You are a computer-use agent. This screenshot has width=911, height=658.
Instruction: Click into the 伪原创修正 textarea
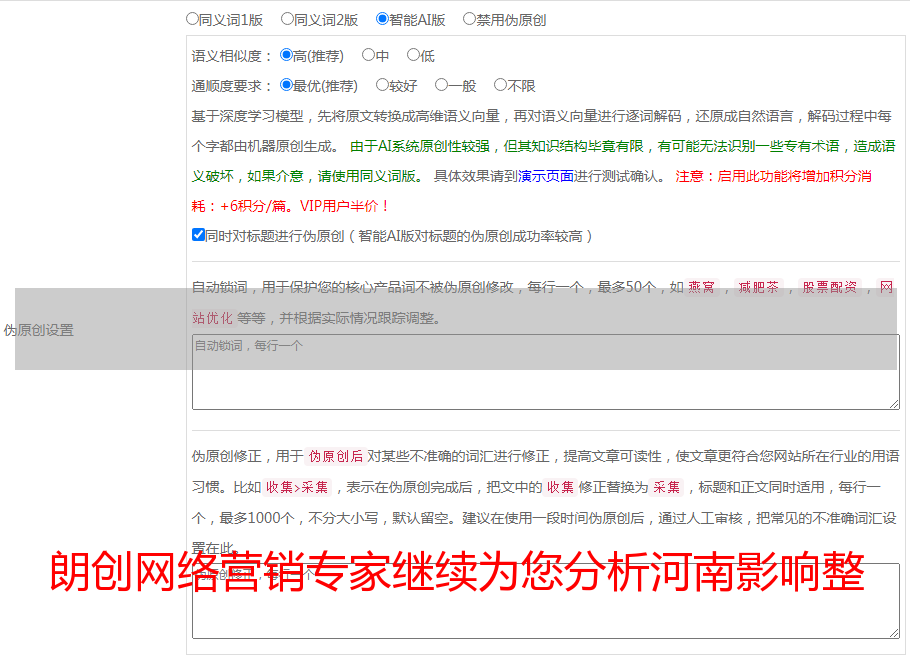pos(546,601)
